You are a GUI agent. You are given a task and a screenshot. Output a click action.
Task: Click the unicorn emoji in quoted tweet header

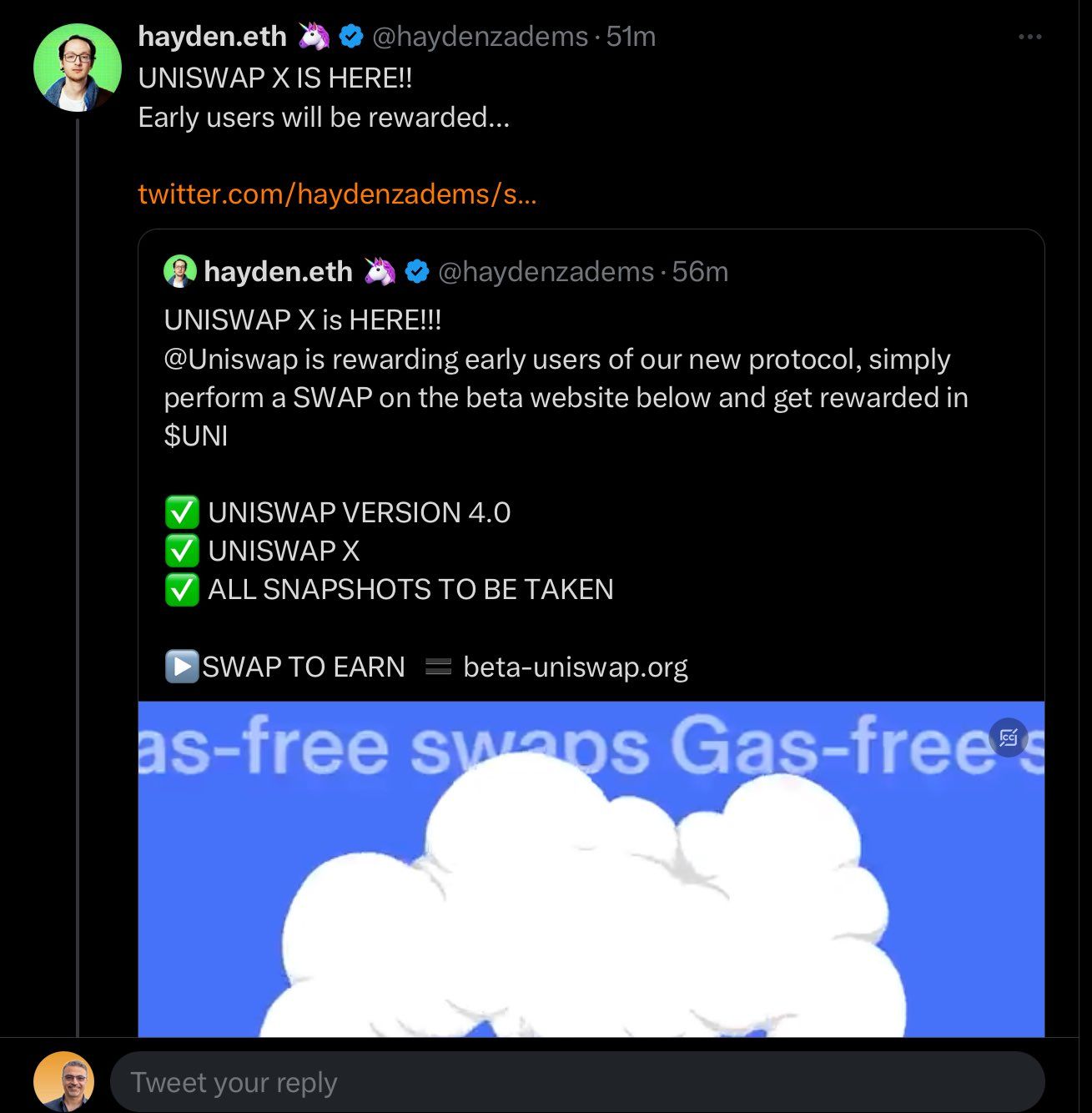tap(380, 271)
